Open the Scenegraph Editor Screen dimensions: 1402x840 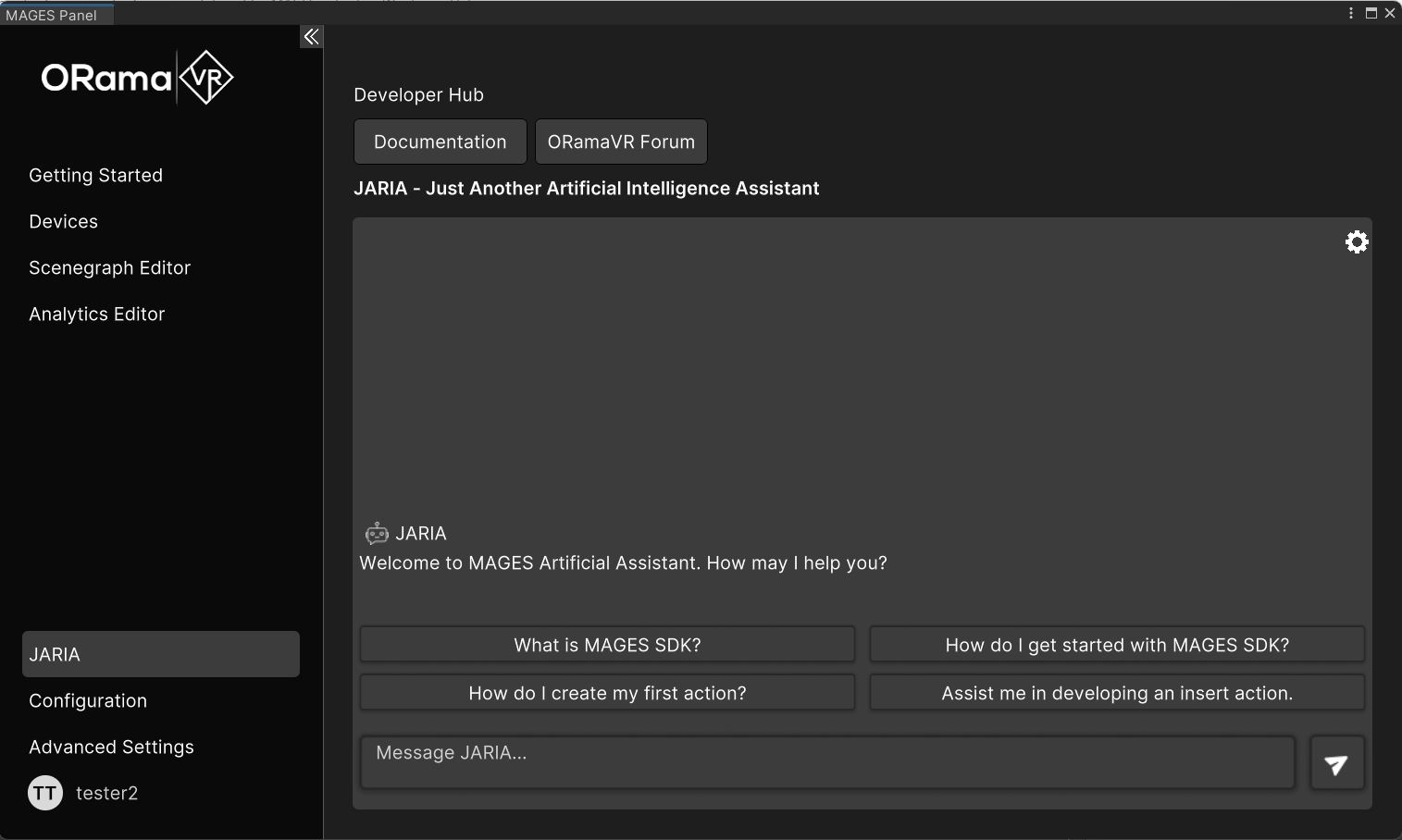109,267
